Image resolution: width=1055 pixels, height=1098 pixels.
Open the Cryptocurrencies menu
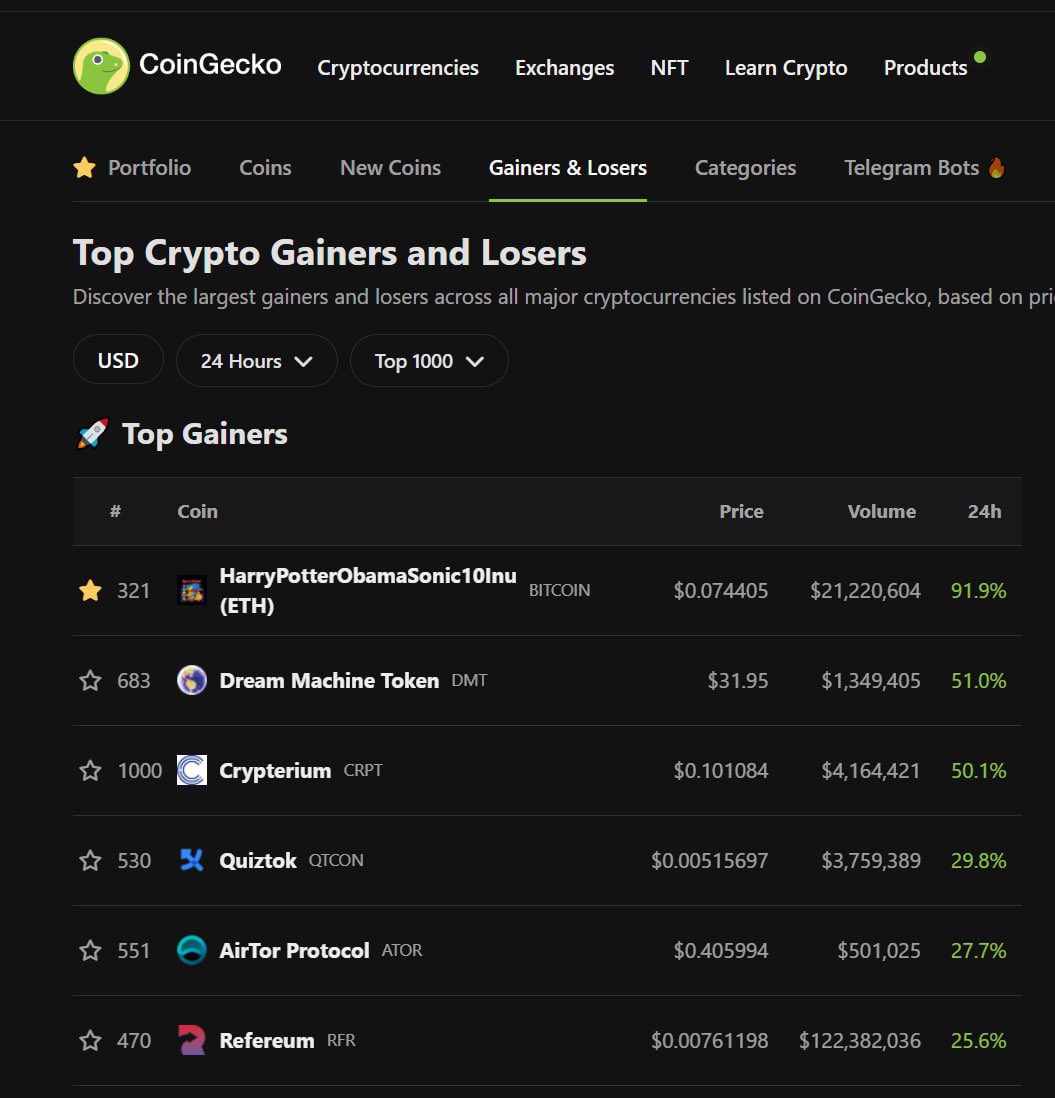[x=398, y=68]
